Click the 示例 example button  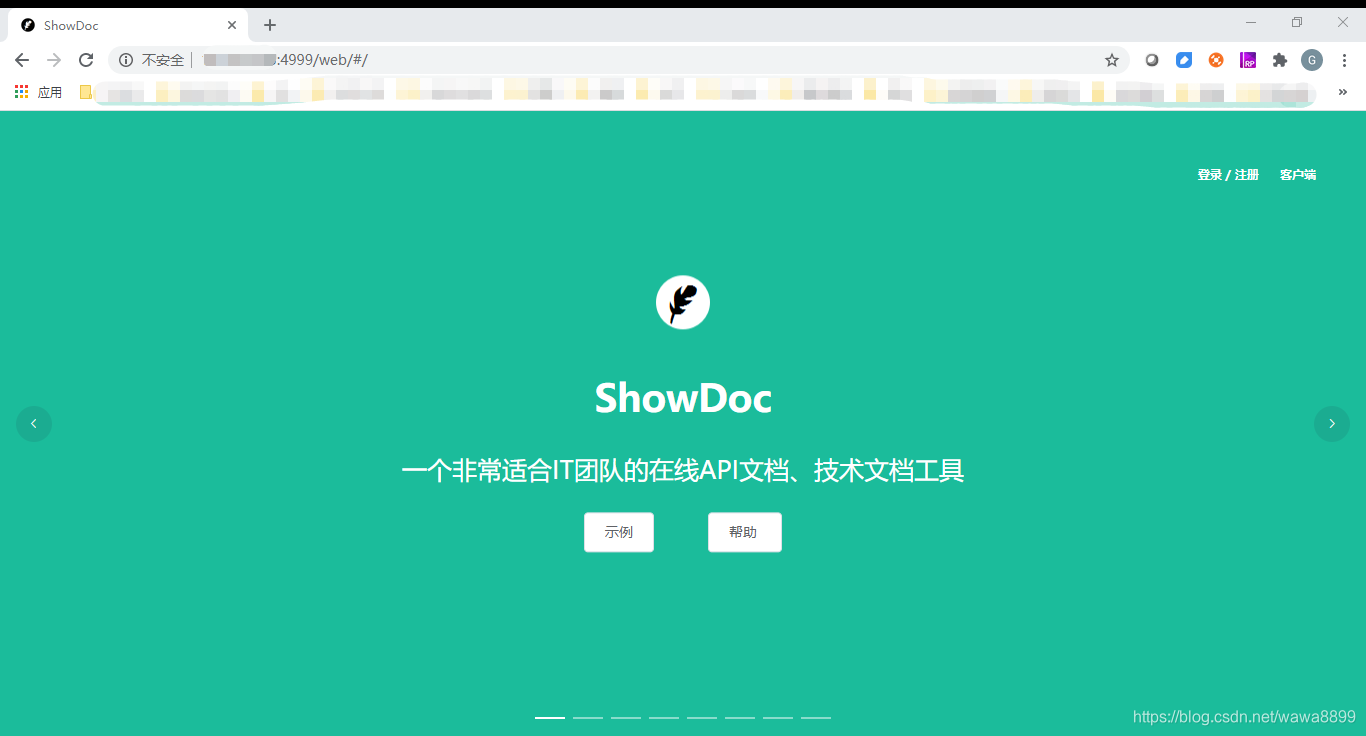(x=618, y=532)
